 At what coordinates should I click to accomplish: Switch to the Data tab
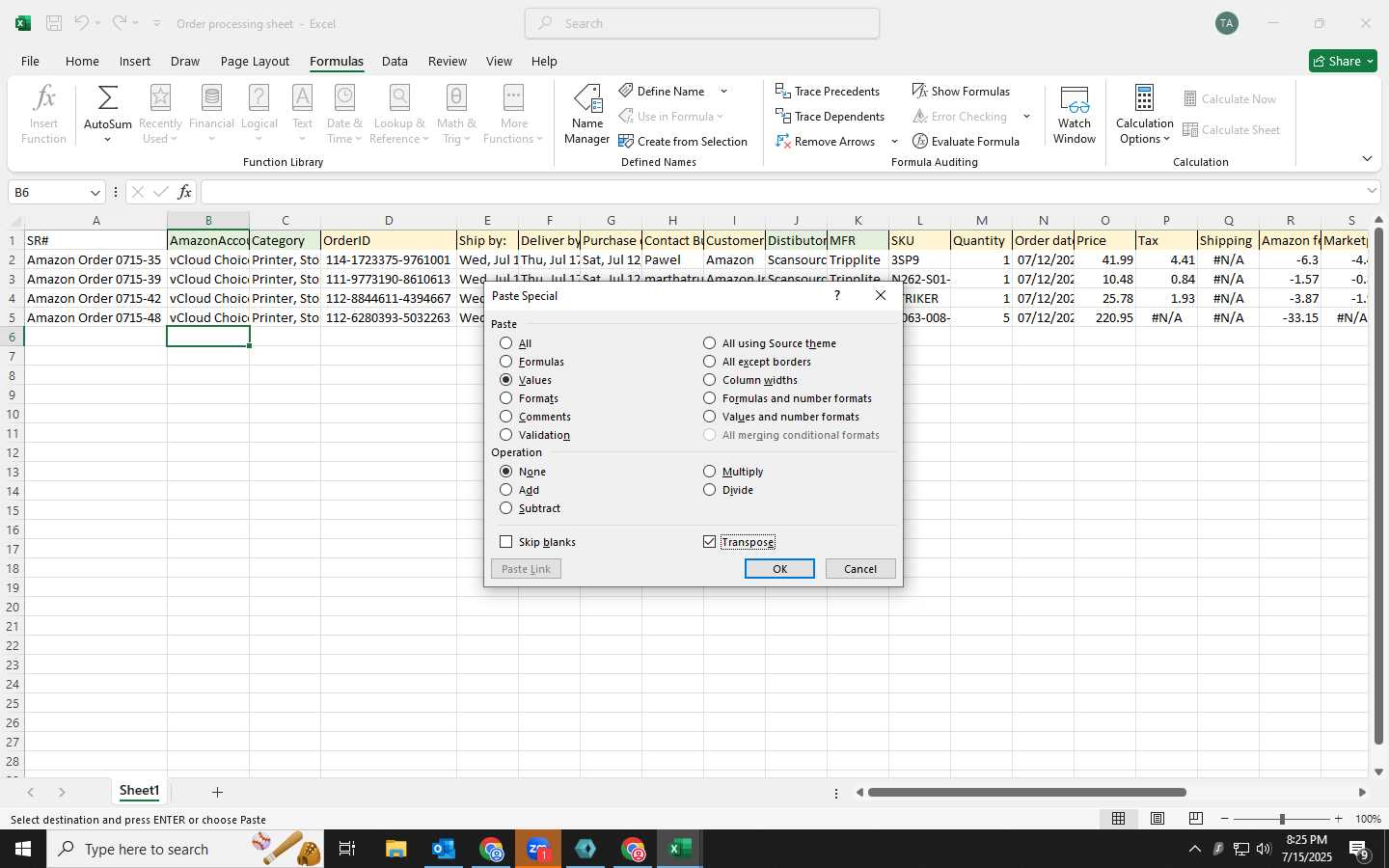coord(395,61)
